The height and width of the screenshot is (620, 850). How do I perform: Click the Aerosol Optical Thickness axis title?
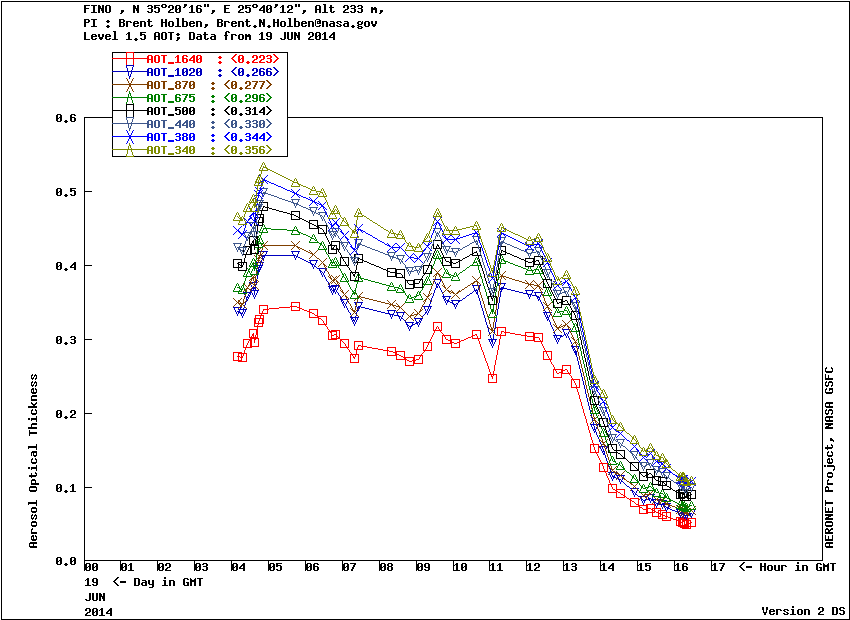34,461
